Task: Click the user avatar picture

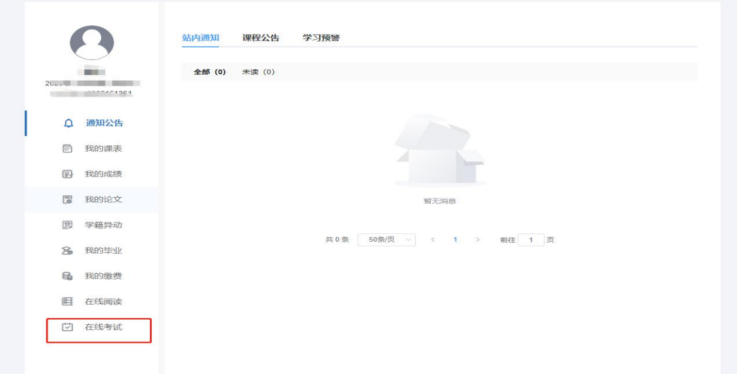Action: [x=92, y=42]
